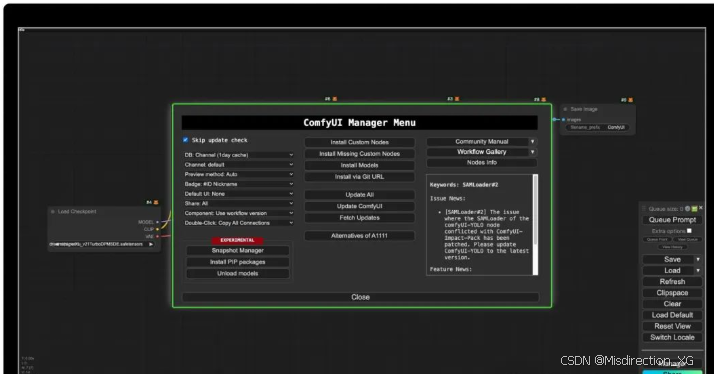This screenshot has width=714, height=374.
Task: Click the fox badge labeled #3
Action: point(457,99)
